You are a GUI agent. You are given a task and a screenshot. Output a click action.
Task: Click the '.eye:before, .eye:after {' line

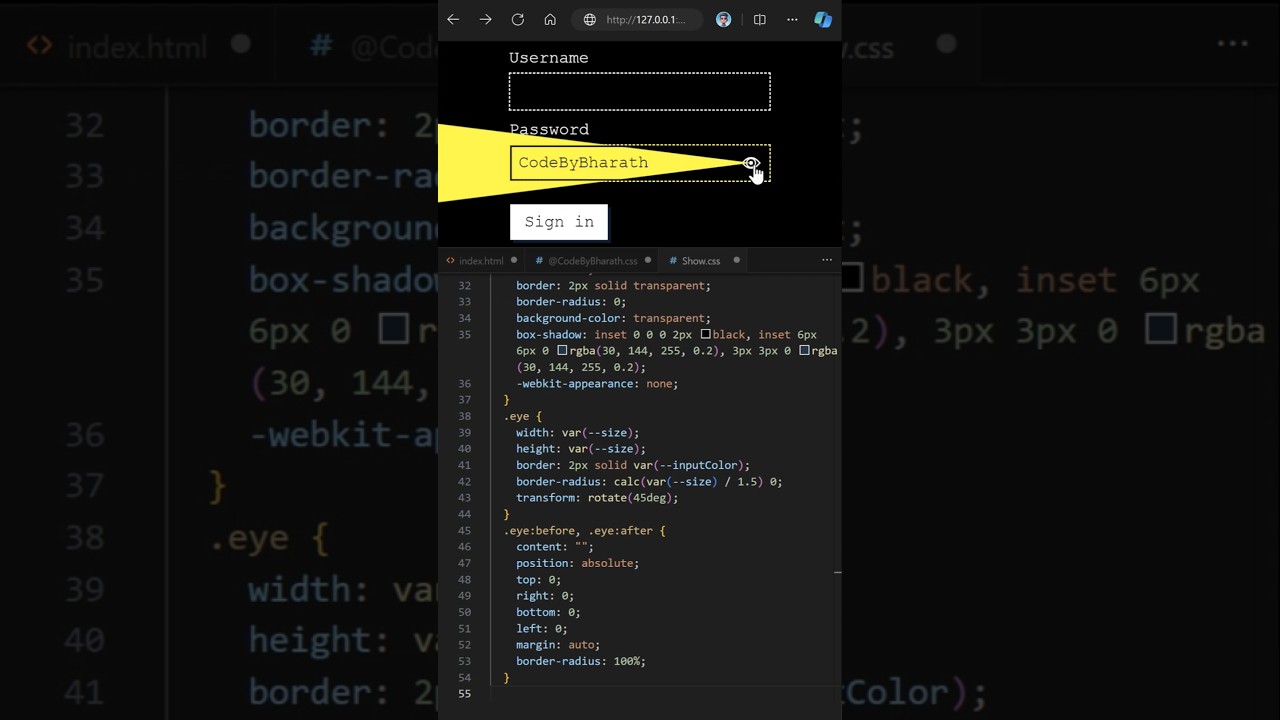[x=584, y=531]
